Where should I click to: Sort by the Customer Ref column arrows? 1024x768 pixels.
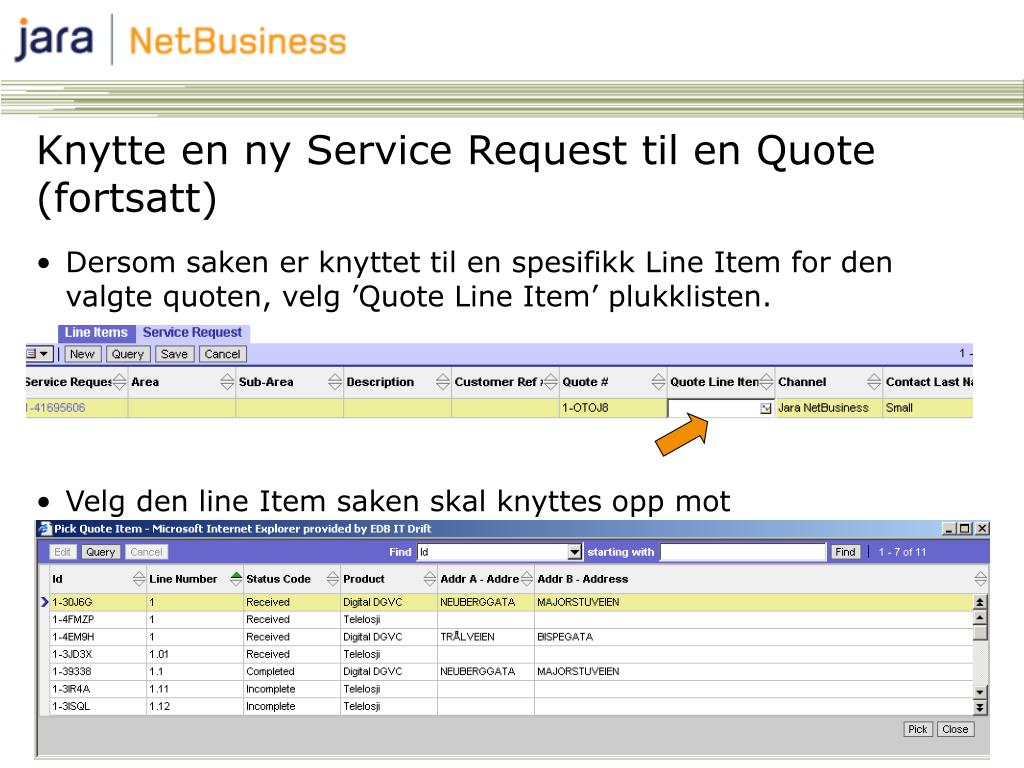551,382
